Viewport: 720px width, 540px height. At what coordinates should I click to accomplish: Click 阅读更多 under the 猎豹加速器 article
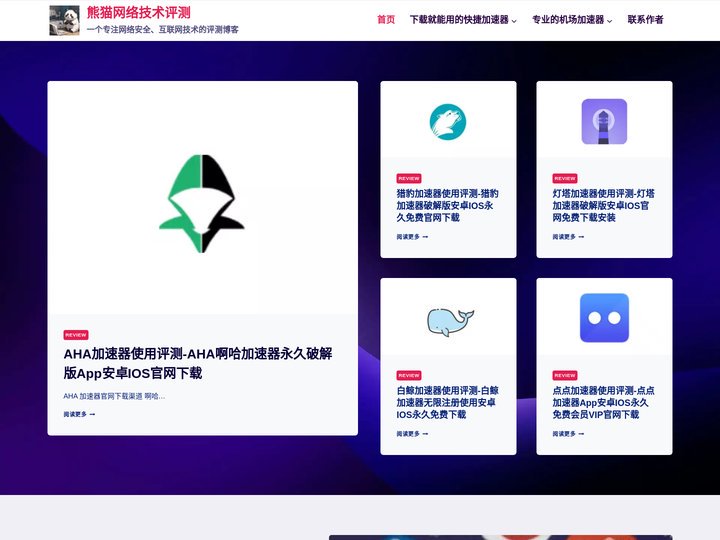pos(412,237)
